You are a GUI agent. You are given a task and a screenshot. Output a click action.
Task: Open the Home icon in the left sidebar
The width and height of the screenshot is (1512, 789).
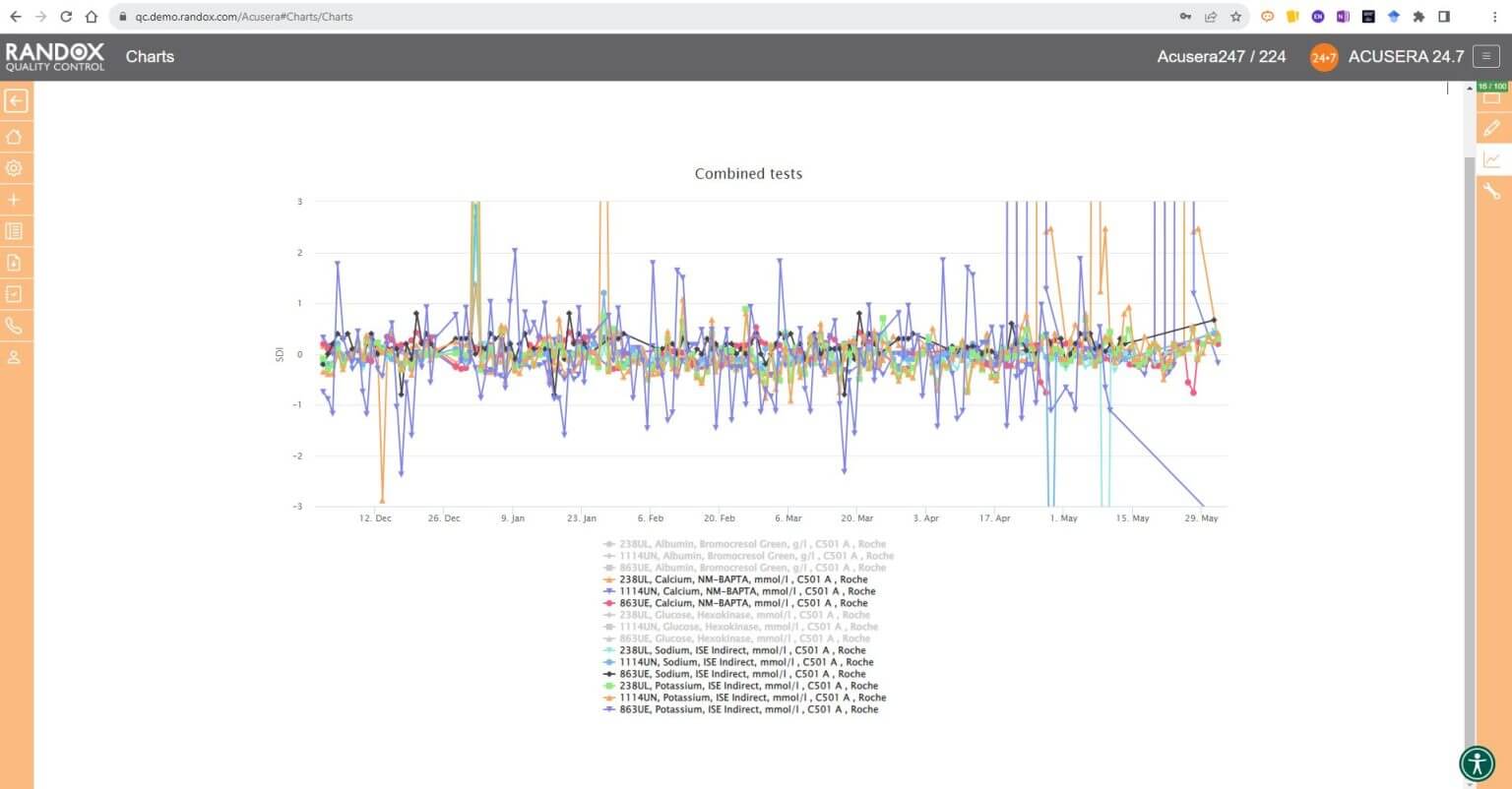coord(15,136)
